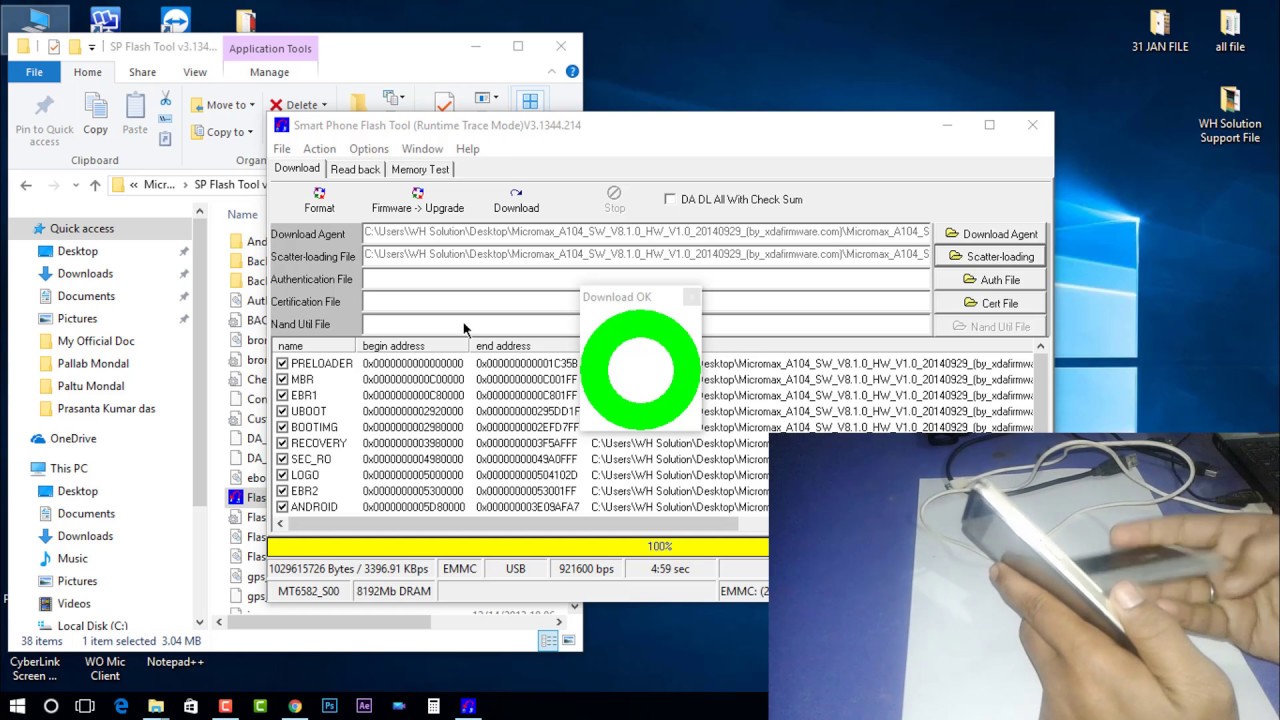Open WH Solution Support File desktop icon
This screenshot has height=720, width=1280.
[x=1230, y=114]
